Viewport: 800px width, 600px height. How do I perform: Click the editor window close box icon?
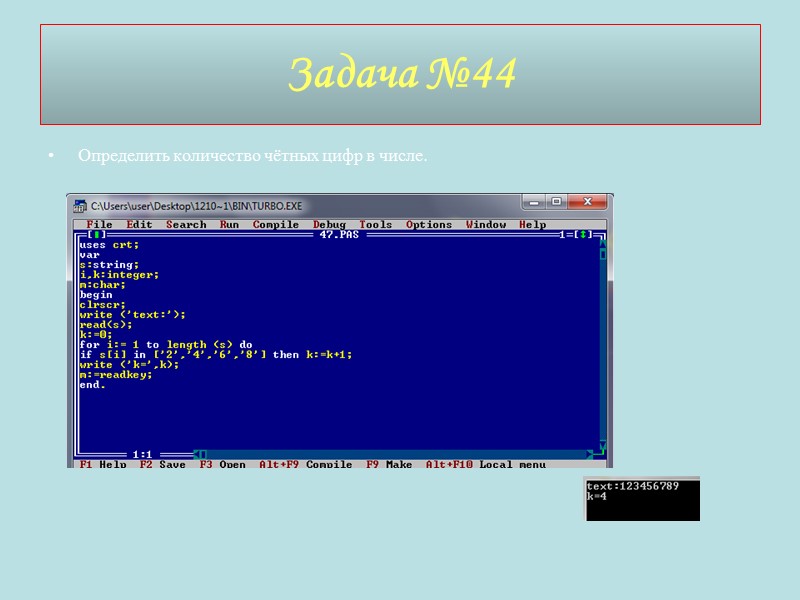96,235
